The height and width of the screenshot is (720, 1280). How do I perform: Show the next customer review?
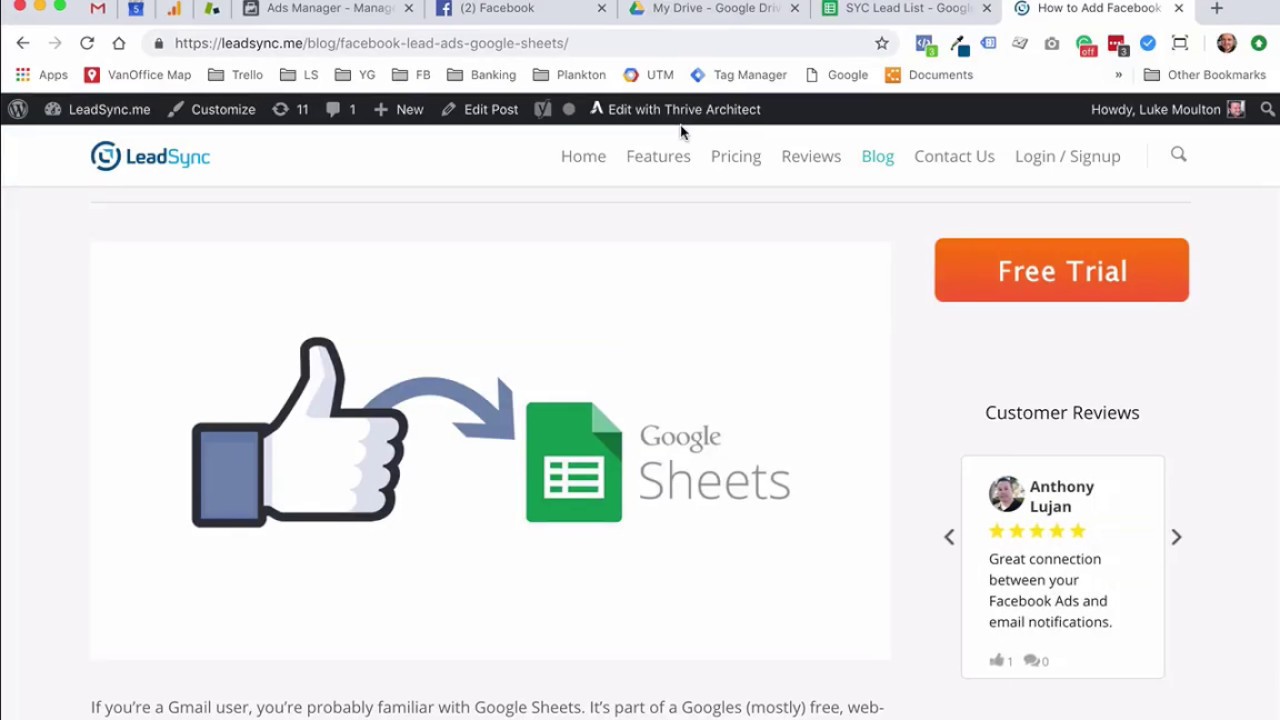(1176, 537)
